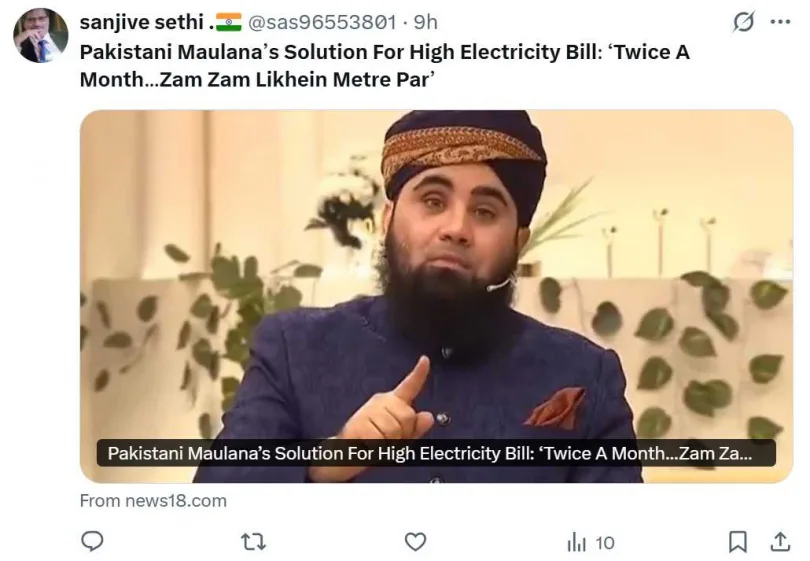The image size is (810, 561).
Task: Click the dark caption overlay on the preview
Action: pos(436,453)
